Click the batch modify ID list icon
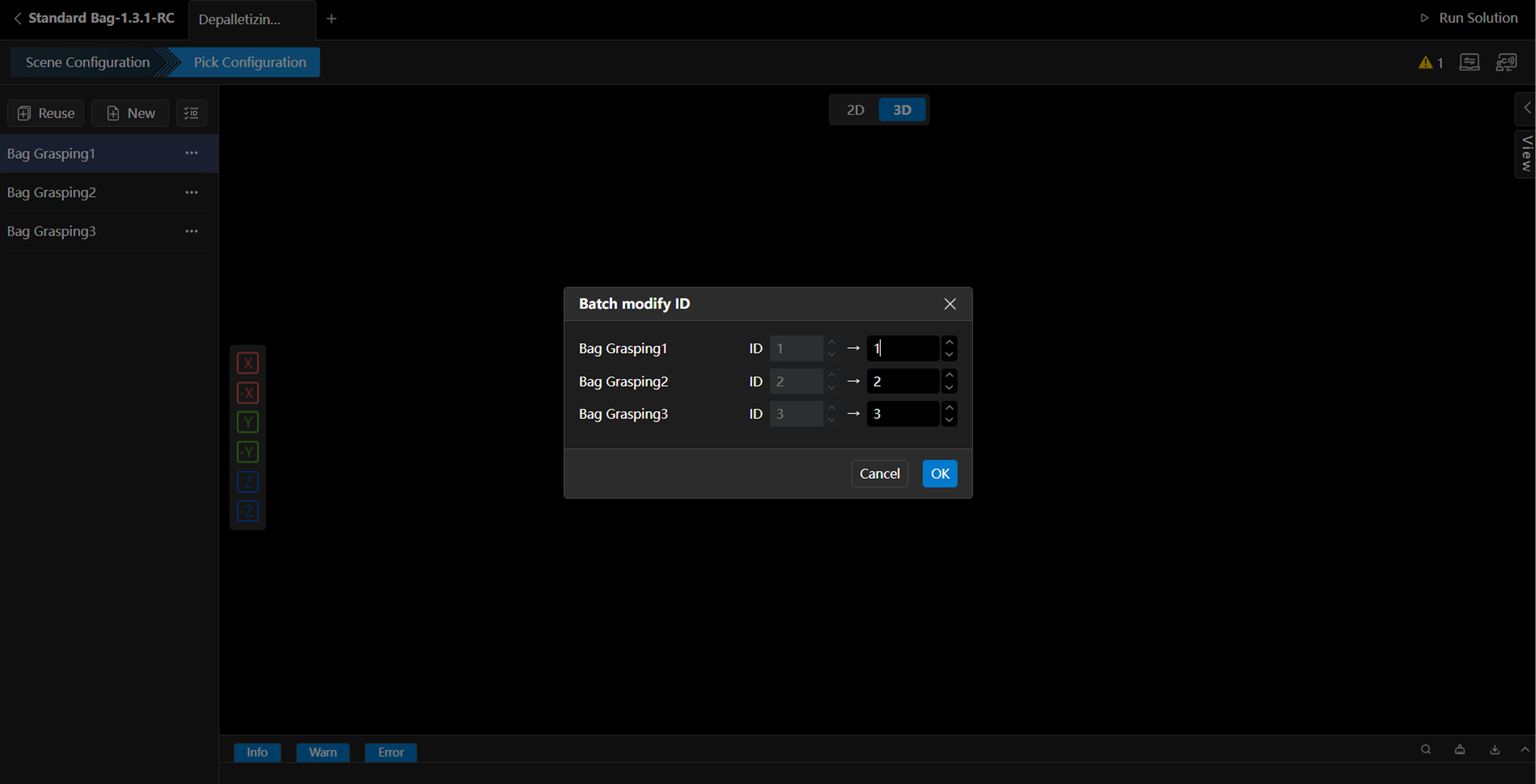 coord(191,113)
